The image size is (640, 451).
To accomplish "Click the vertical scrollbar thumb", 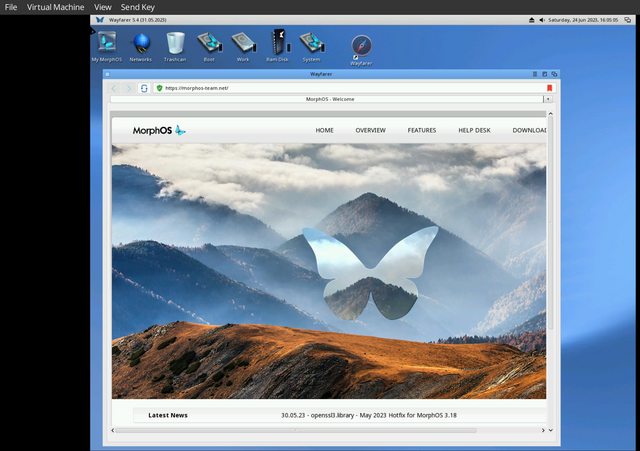I will click(x=551, y=222).
